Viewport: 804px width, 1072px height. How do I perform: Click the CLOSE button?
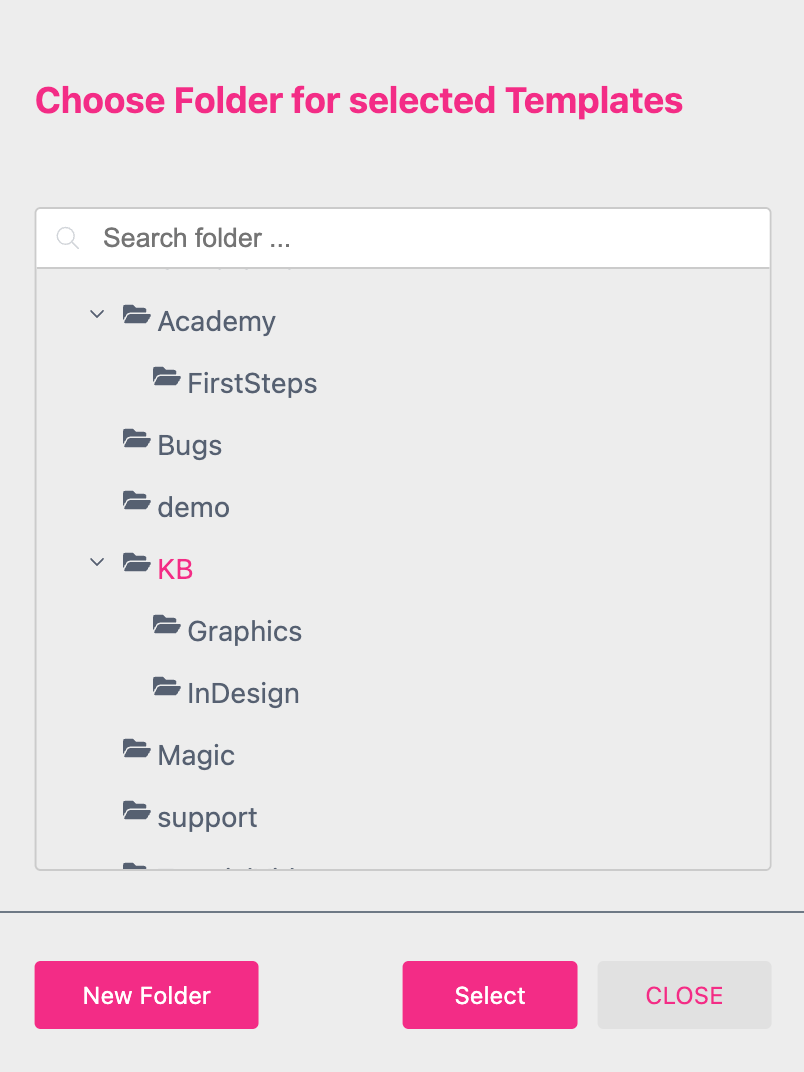click(x=684, y=995)
